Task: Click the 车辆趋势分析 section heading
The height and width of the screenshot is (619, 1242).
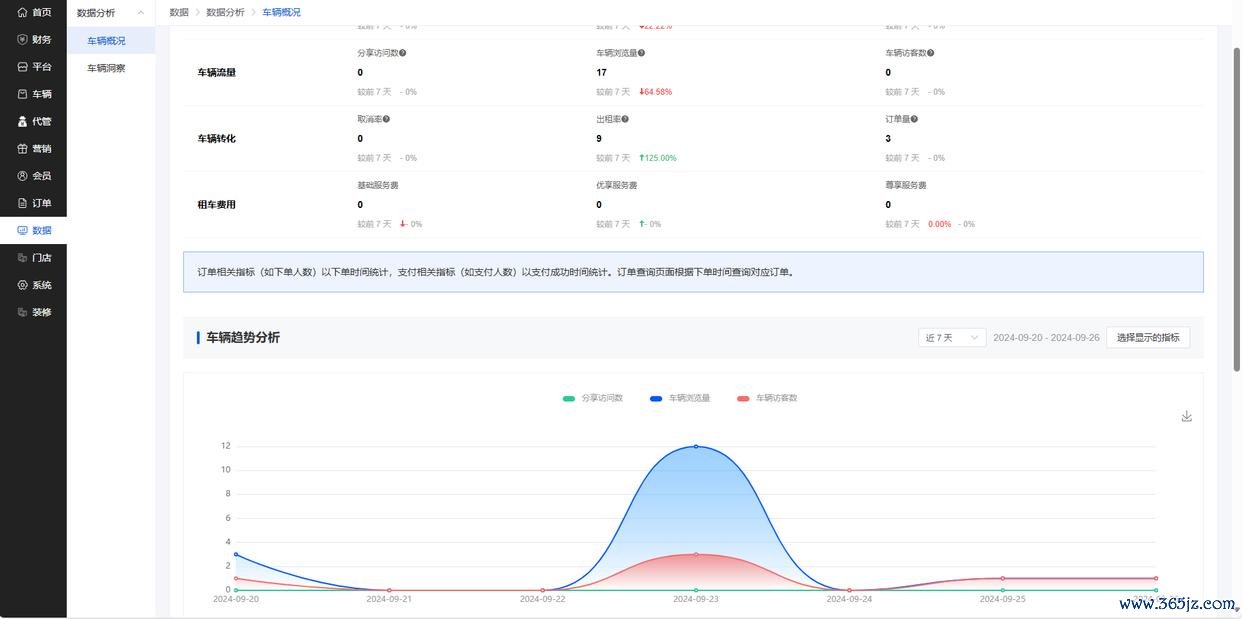Action: pos(243,338)
